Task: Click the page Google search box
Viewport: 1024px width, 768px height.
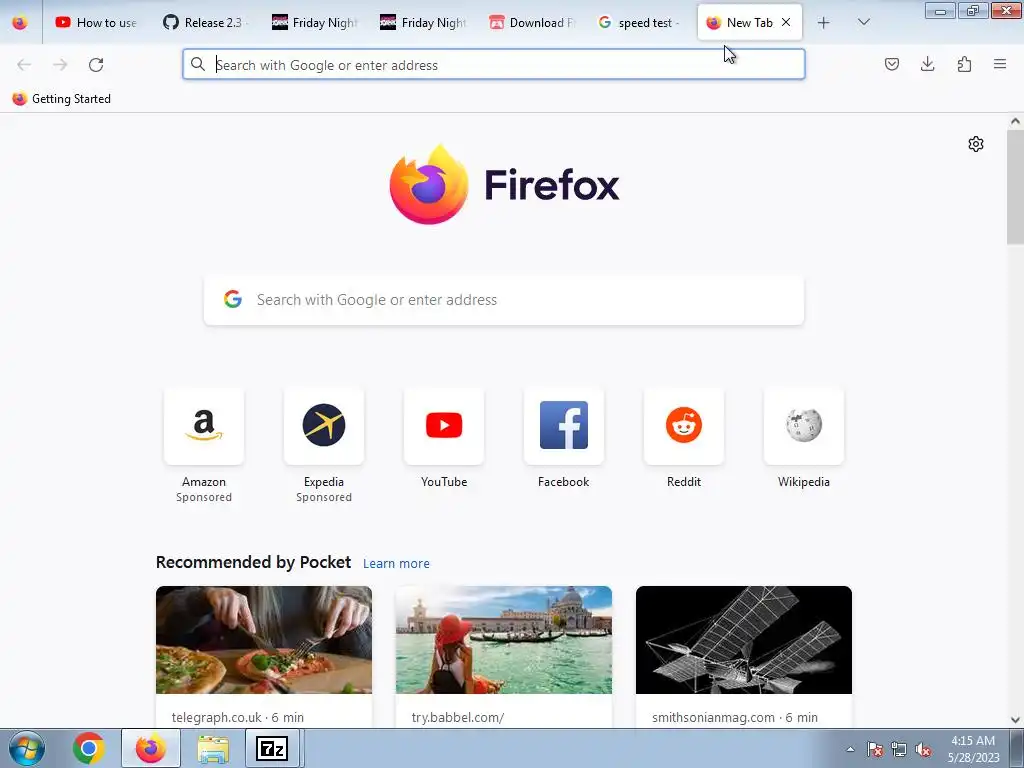Action: point(504,300)
